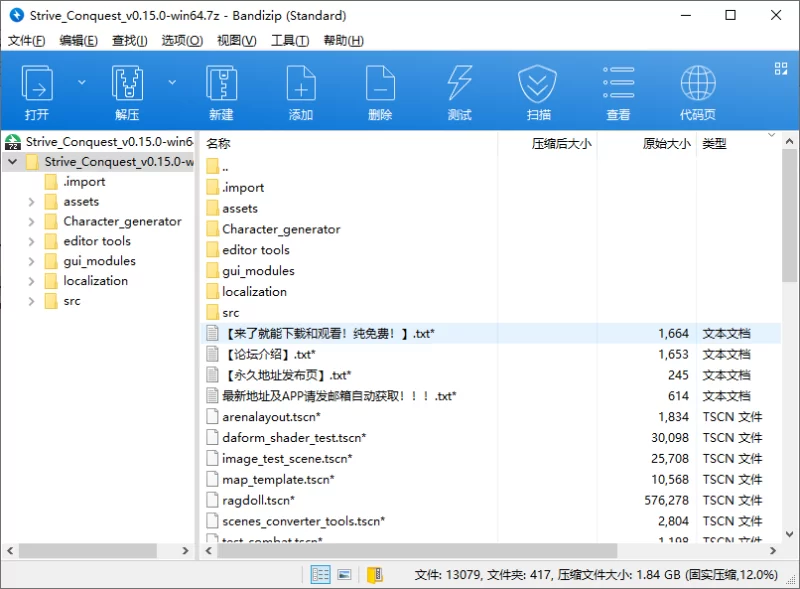Select the .import folder in the tree
Image resolution: width=800 pixels, height=589 pixels.
click(75, 182)
